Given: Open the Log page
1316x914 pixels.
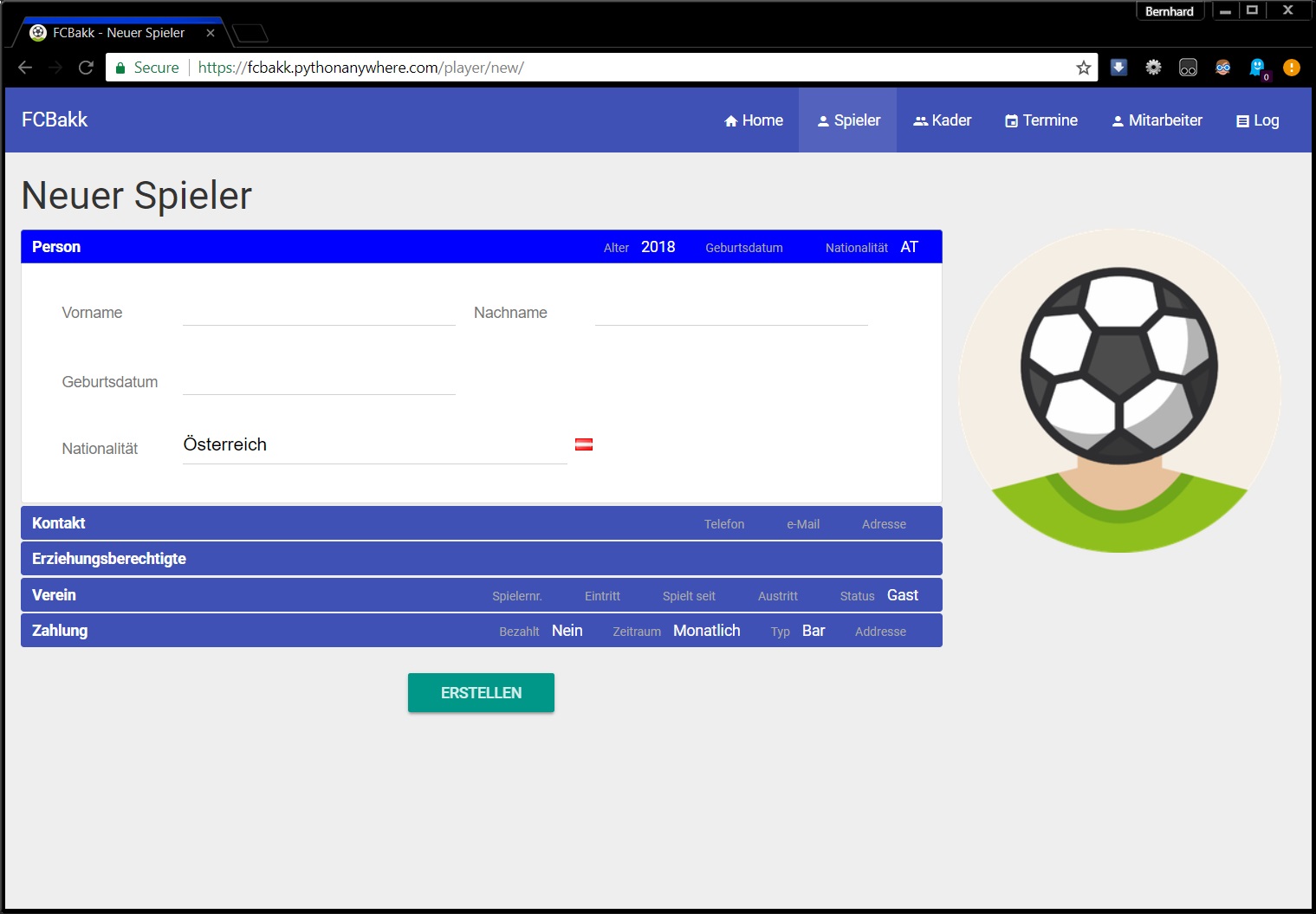Looking at the screenshot, I should point(1257,120).
